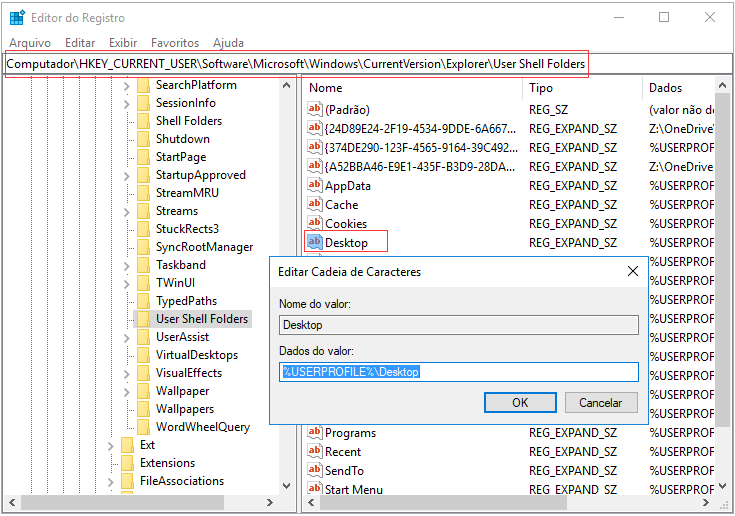Click the Cookies value icon

tap(314, 223)
